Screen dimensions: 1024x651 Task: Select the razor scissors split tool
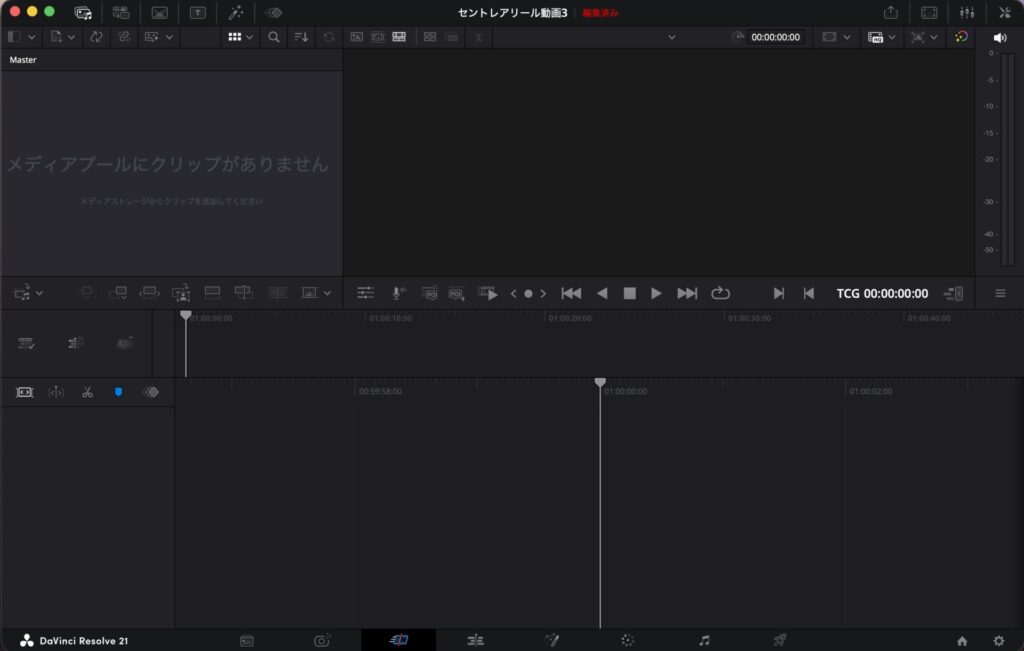pyautogui.click(x=87, y=392)
